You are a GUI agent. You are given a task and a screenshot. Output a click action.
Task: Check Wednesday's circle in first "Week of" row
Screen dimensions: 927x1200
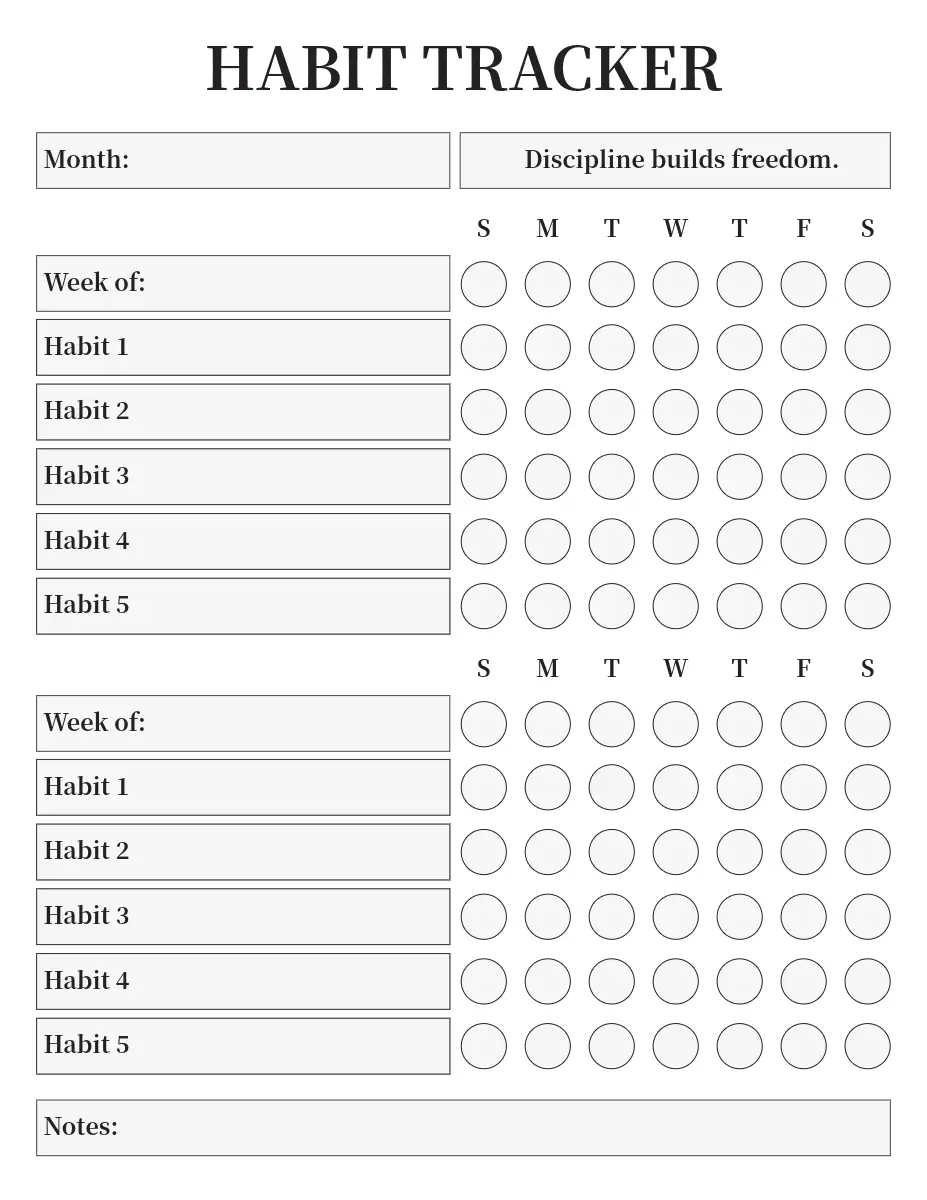675,283
